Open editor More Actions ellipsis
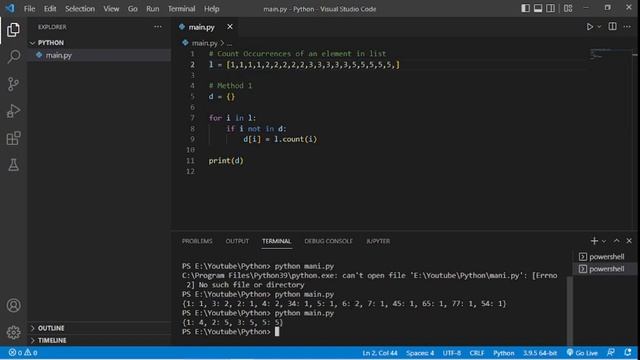Screen dimensions: 640x360 pos(627,27)
